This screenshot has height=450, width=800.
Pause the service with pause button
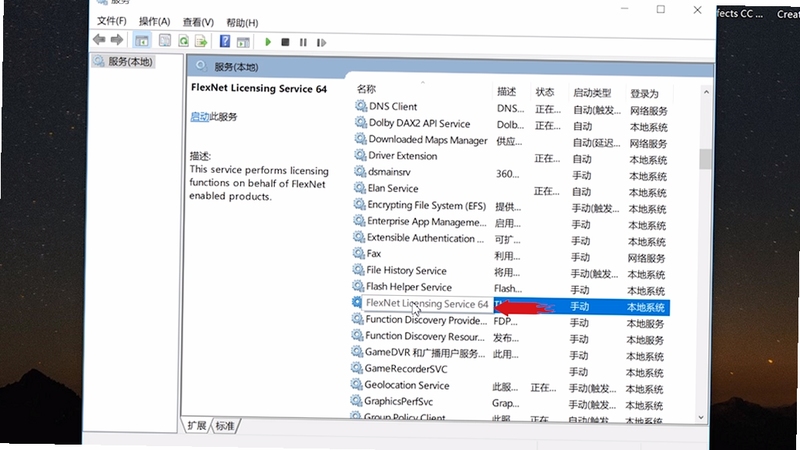(303, 42)
